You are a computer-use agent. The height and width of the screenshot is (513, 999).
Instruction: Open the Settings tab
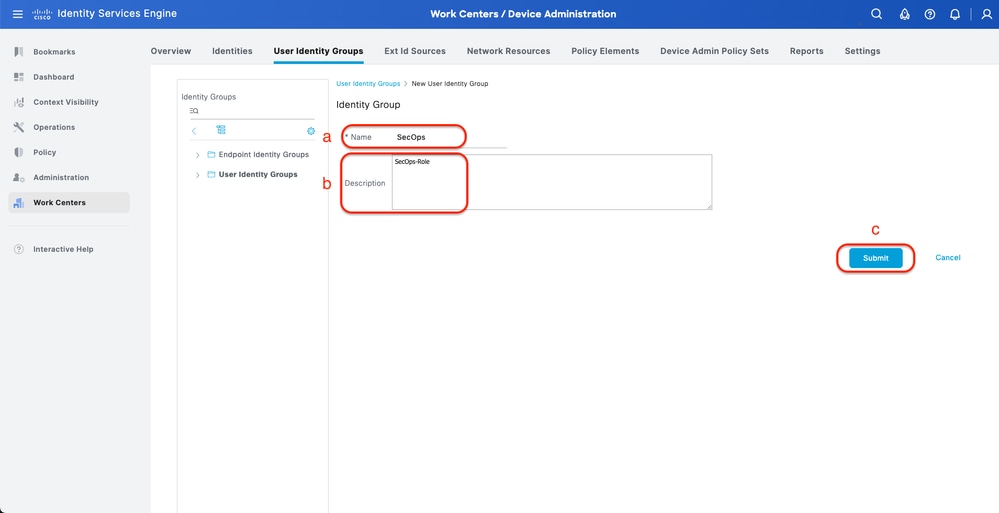863,51
